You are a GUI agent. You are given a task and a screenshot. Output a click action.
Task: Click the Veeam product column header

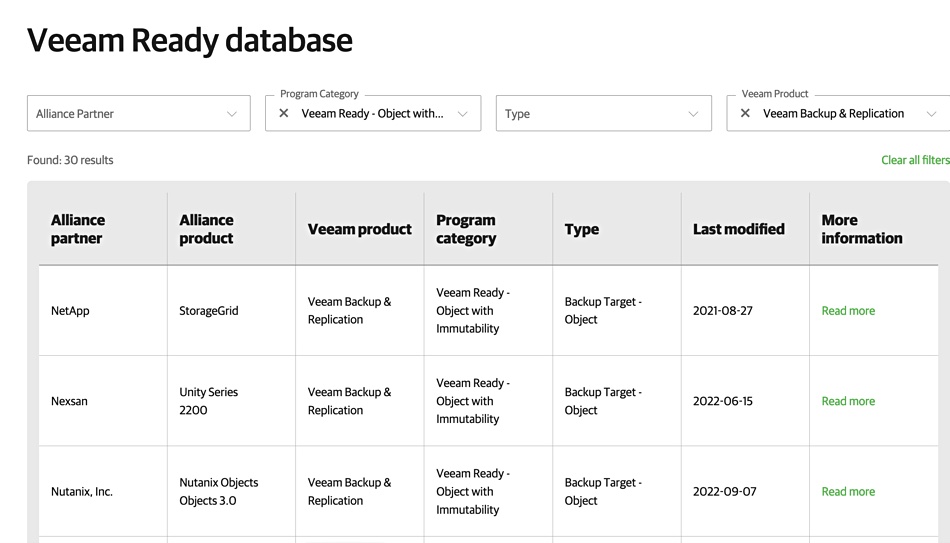point(359,229)
